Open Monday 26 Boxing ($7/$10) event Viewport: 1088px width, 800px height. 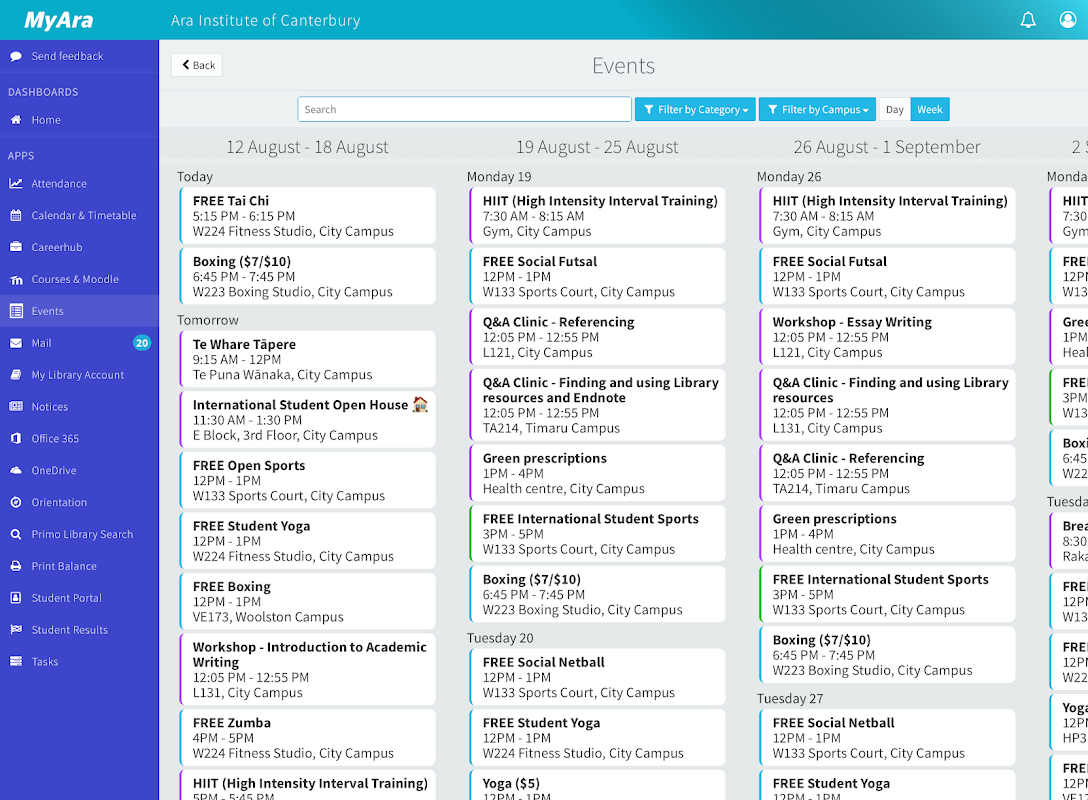887,655
